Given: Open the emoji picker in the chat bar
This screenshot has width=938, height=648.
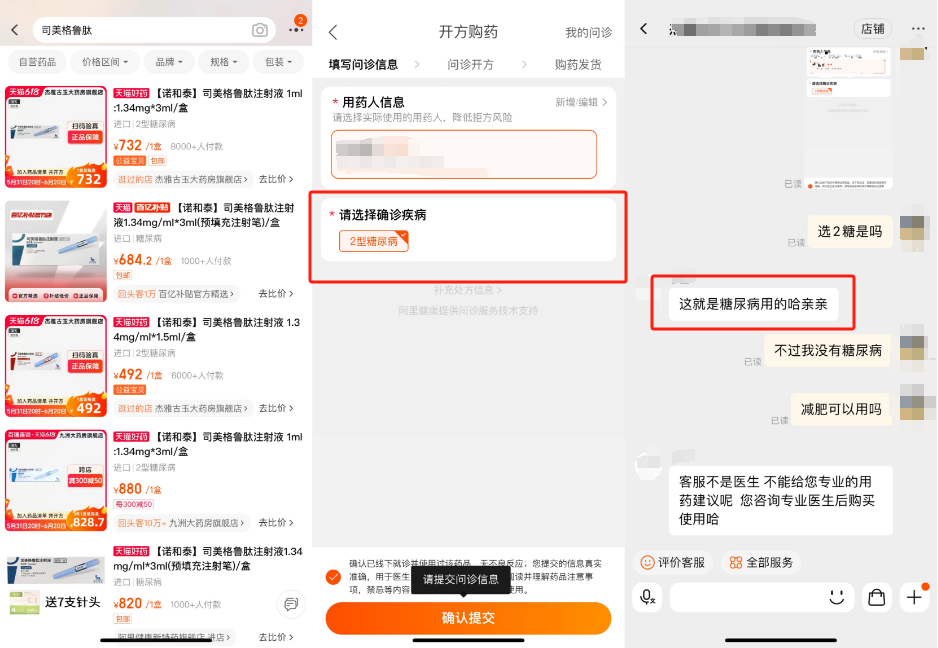Looking at the screenshot, I should (x=836, y=597).
